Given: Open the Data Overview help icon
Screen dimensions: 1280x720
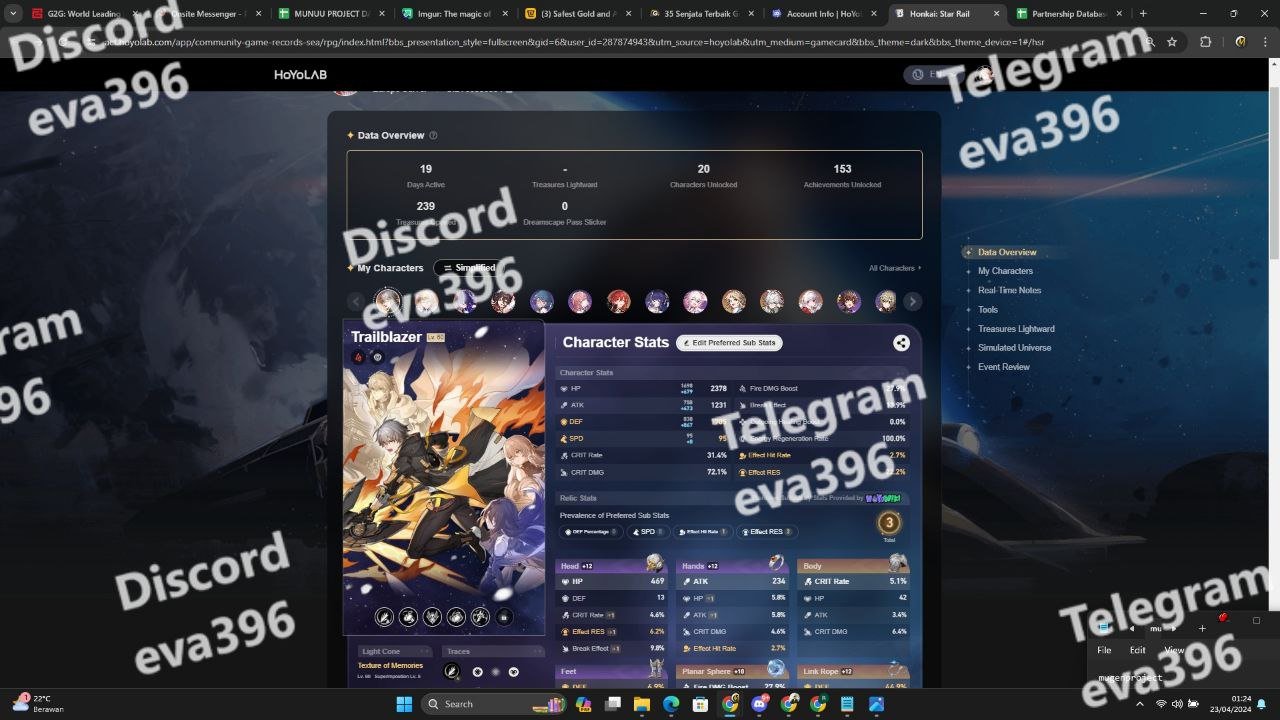Looking at the screenshot, I should (433, 135).
